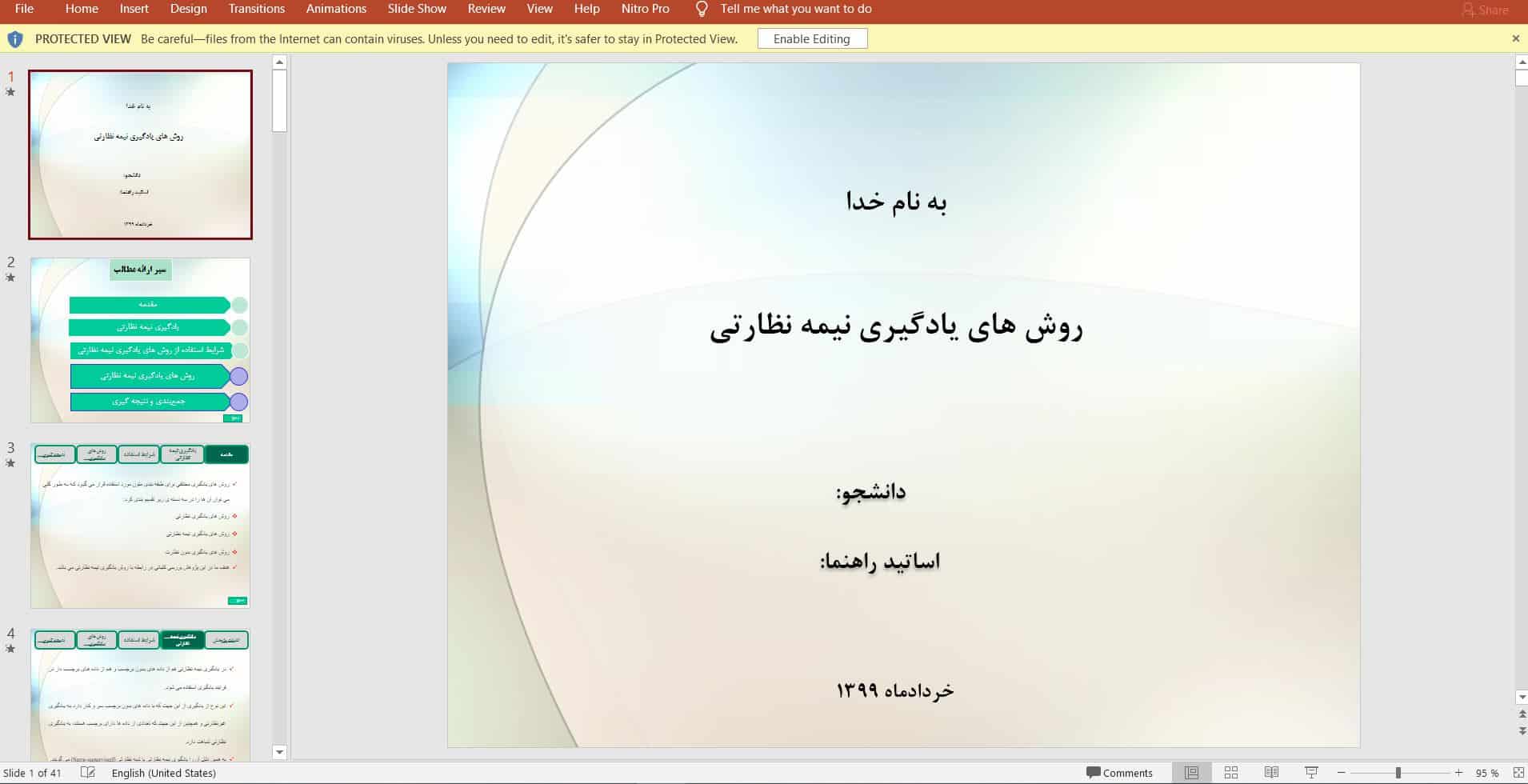The height and width of the screenshot is (784, 1528).
Task: Select slide 2 thumbnail
Action: click(140, 340)
